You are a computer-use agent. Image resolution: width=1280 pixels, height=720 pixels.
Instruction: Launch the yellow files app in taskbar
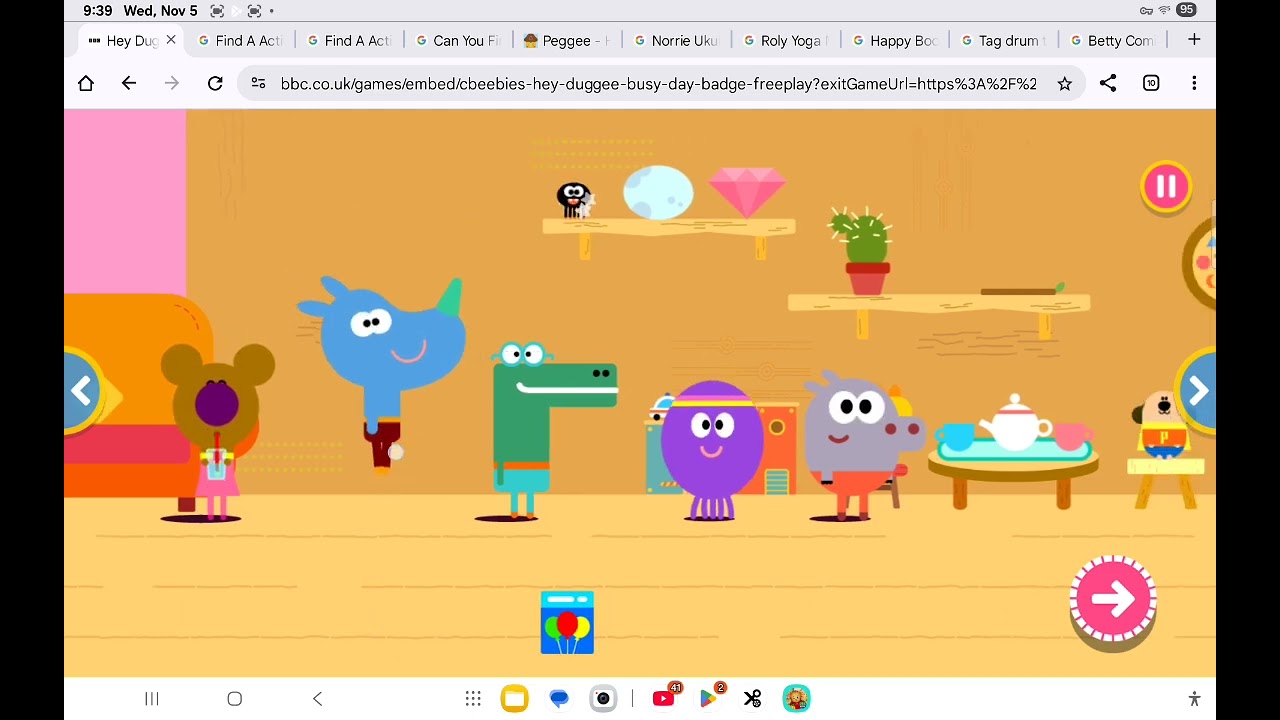[x=515, y=699]
